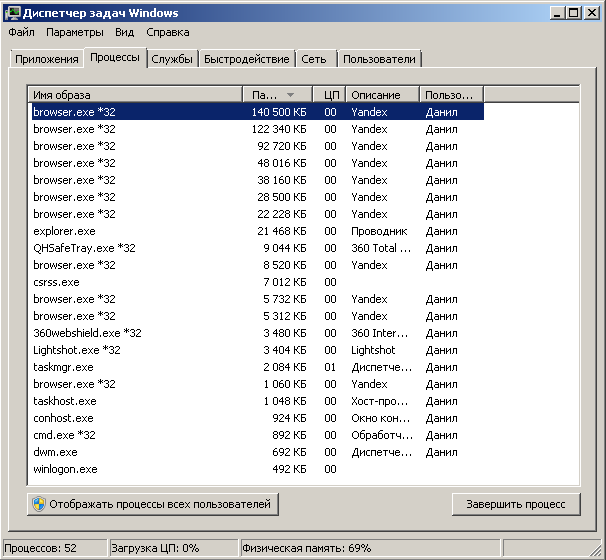The height and width of the screenshot is (560, 606).
Task: Click the 492 КБ memory value
Action: point(289,469)
